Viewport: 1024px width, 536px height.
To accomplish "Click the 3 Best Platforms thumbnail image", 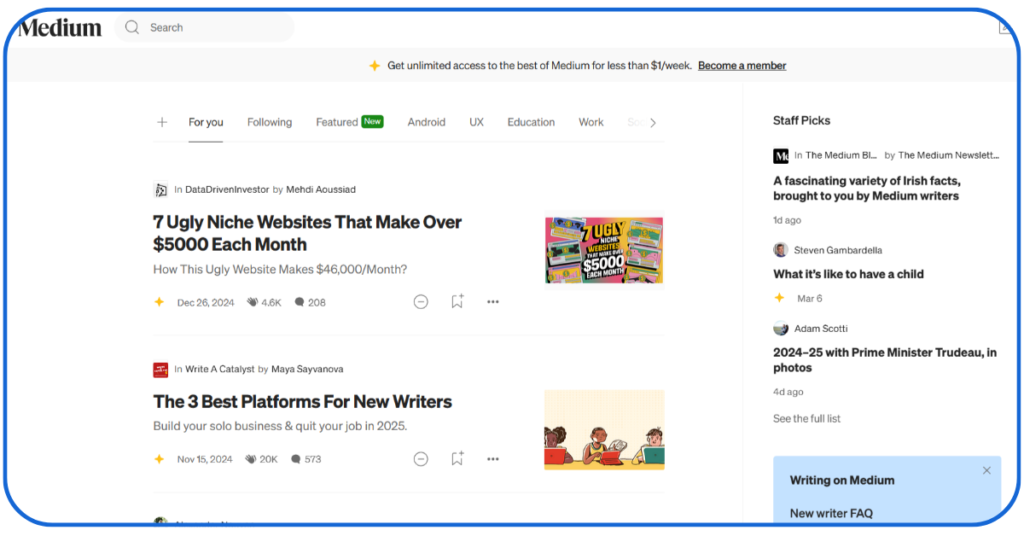I will [x=604, y=430].
